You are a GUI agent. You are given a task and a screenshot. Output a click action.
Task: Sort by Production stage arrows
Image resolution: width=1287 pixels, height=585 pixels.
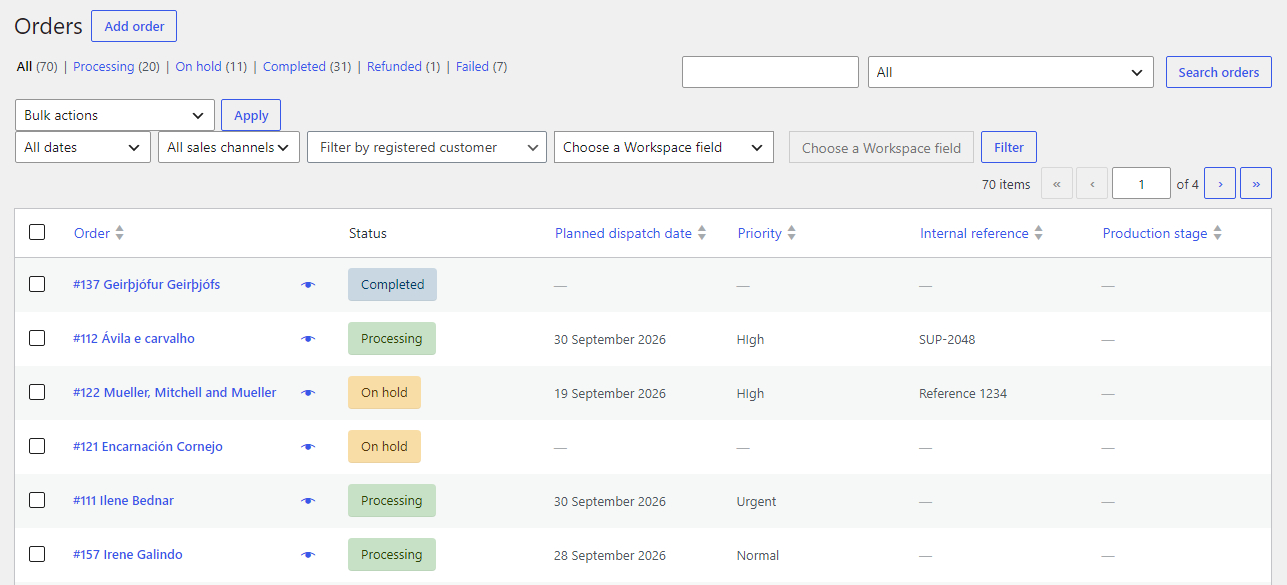point(1218,233)
